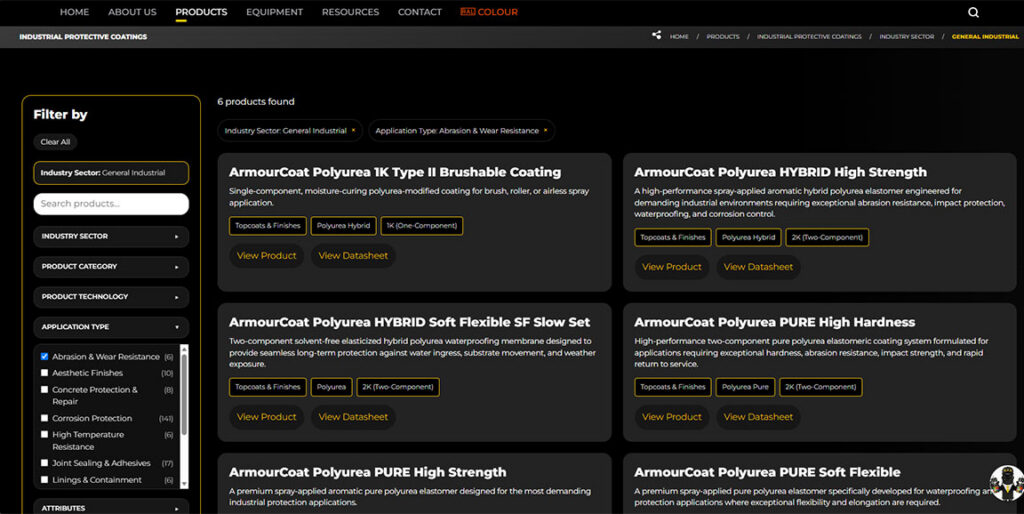Open ArmourCoat Polyurea PURE Soft Flexible title

(767, 472)
